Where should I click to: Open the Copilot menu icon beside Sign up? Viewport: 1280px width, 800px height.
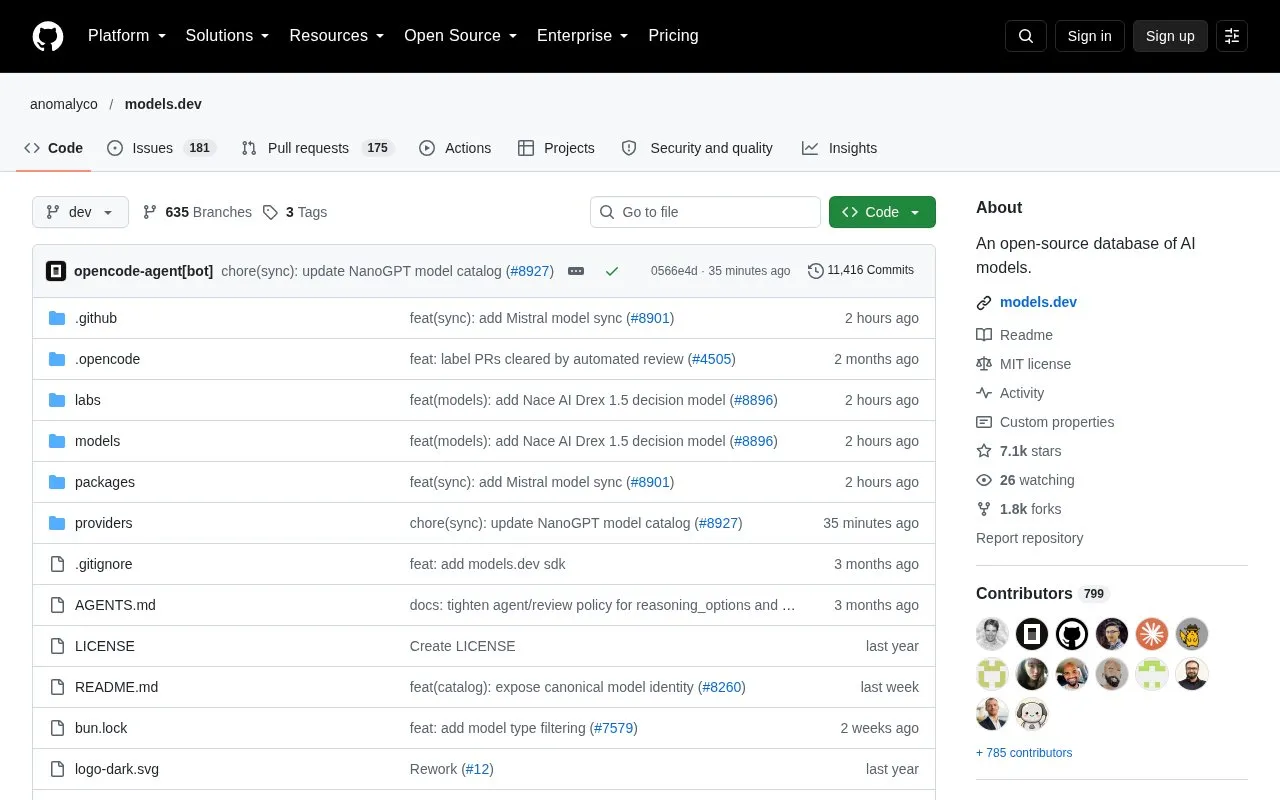pos(1232,36)
